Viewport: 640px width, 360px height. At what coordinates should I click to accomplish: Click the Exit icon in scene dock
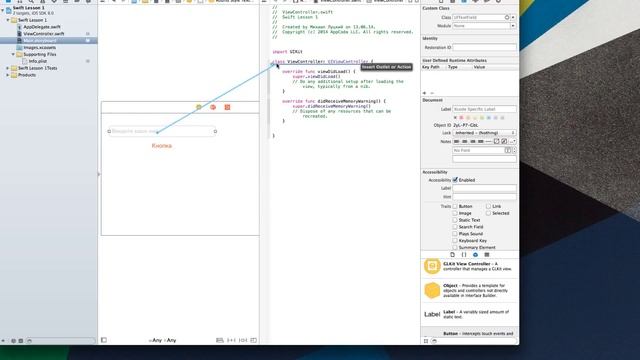click(x=227, y=107)
